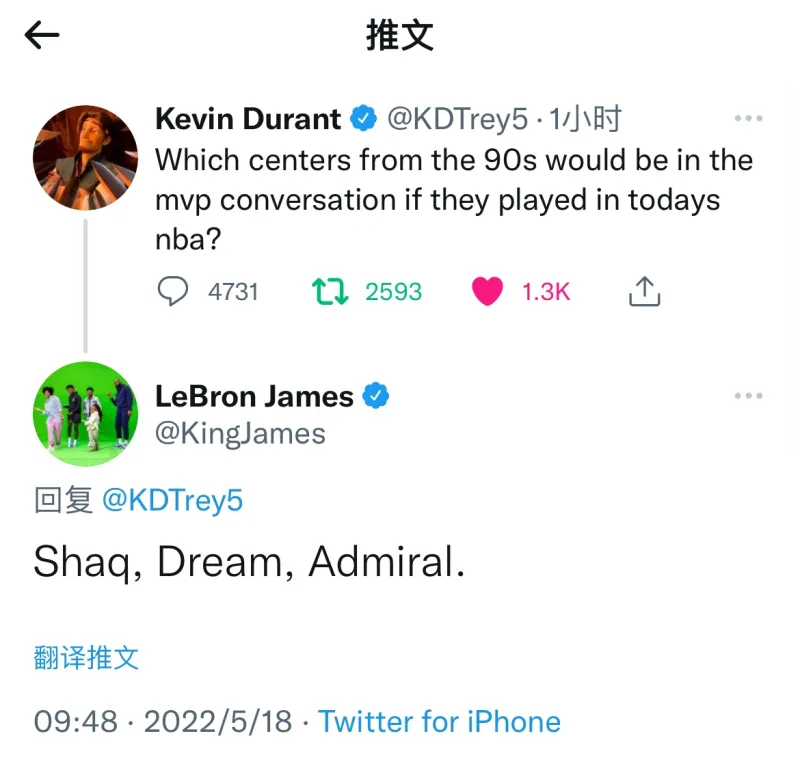The image size is (800, 764).
Task: Click the LeBron James display name
Action: click(x=254, y=397)
